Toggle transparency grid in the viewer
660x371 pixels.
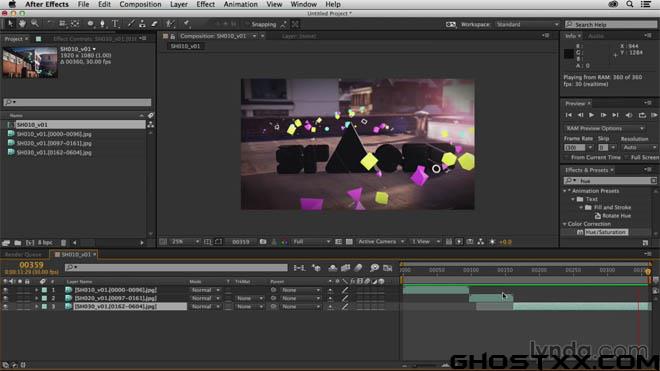point(349,242)
